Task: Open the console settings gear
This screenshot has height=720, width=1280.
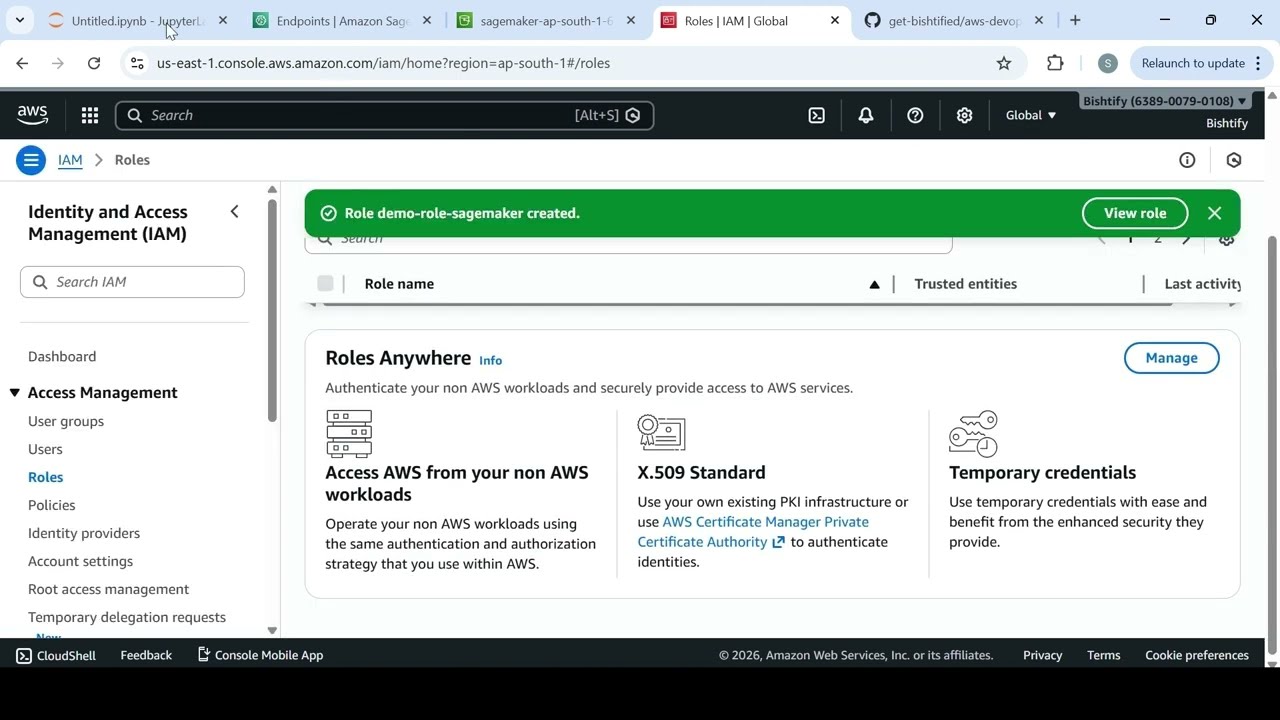Action: [964, 115]
